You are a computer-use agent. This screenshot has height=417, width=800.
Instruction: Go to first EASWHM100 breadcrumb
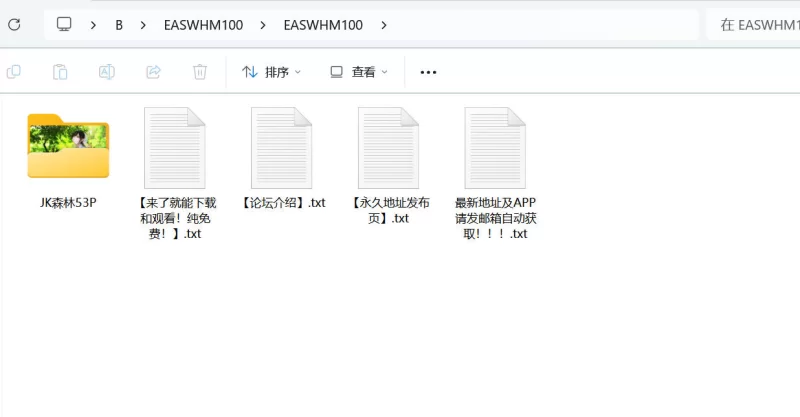tap(203, 25)
